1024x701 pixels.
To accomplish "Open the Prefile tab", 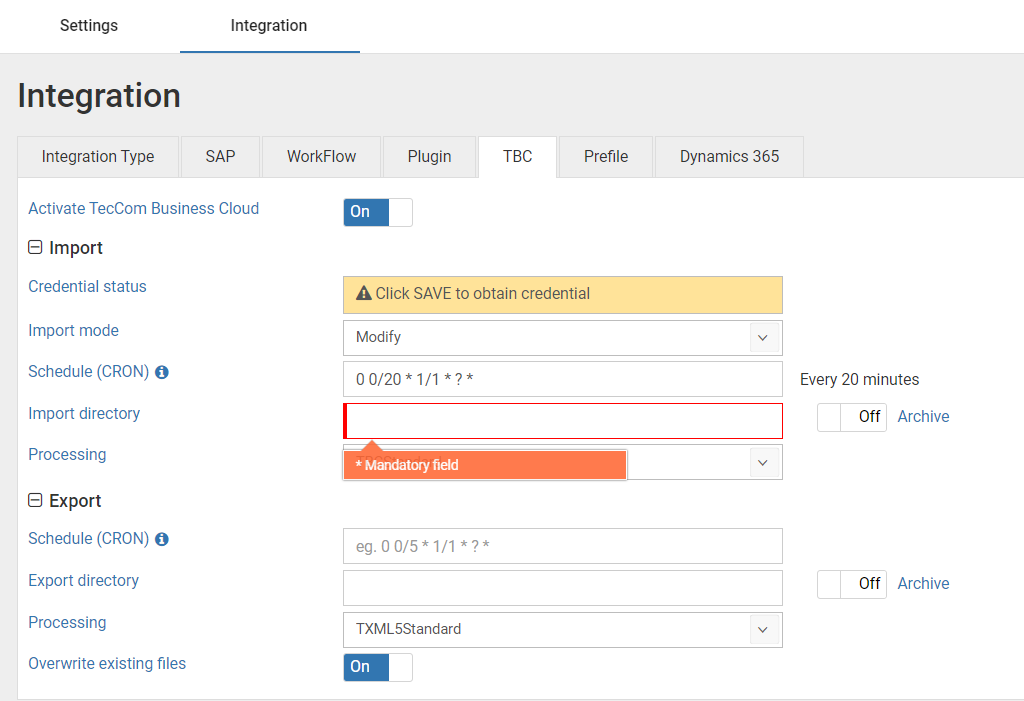I will coord(606,157).
